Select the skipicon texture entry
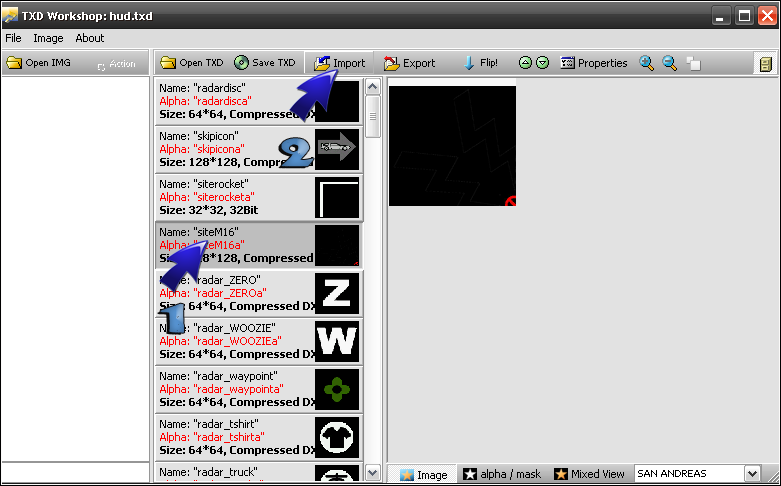This screenshot has width=781, height=486. click(x=259, y=149)
